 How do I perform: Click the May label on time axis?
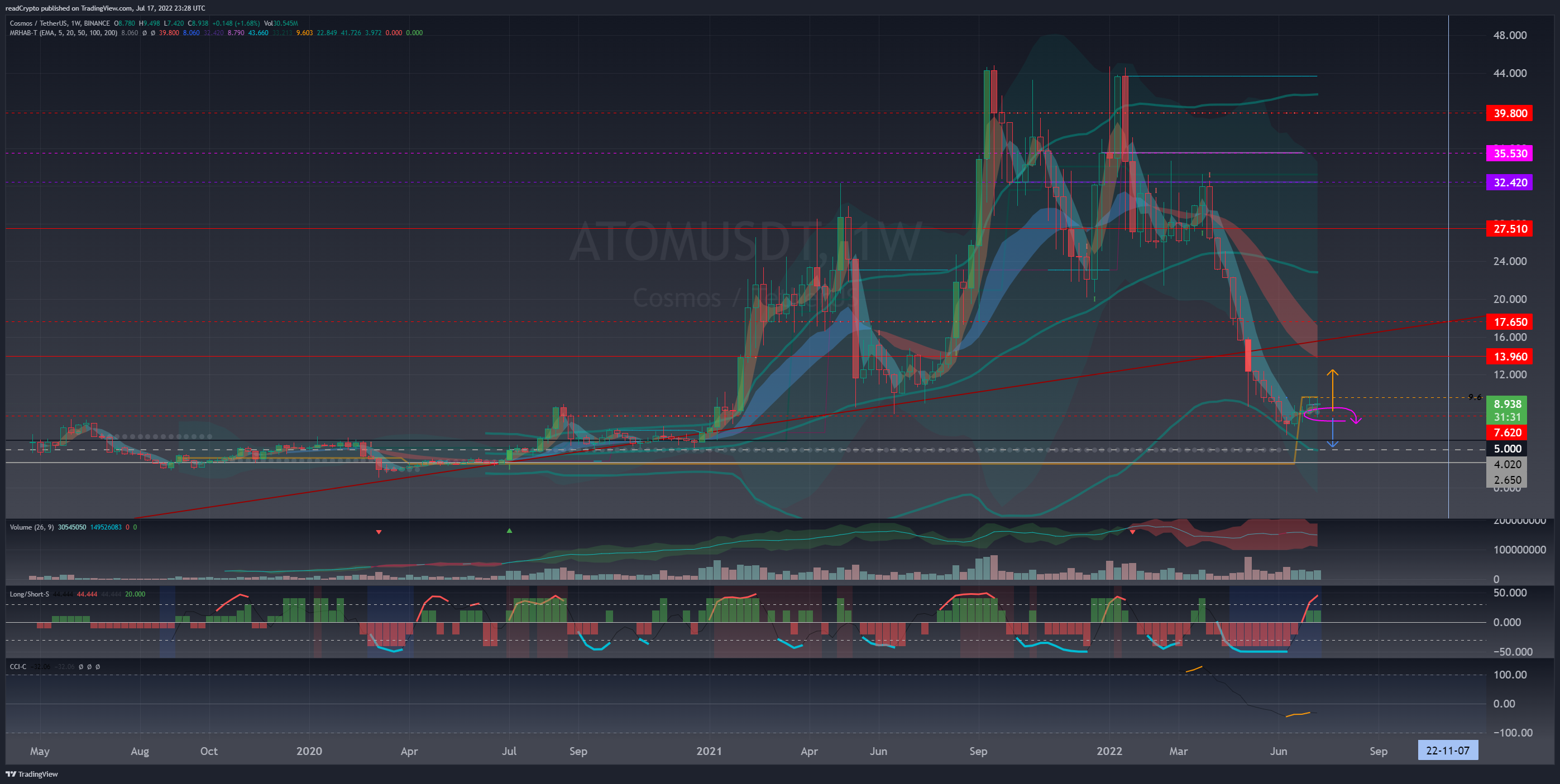point(40,751)
